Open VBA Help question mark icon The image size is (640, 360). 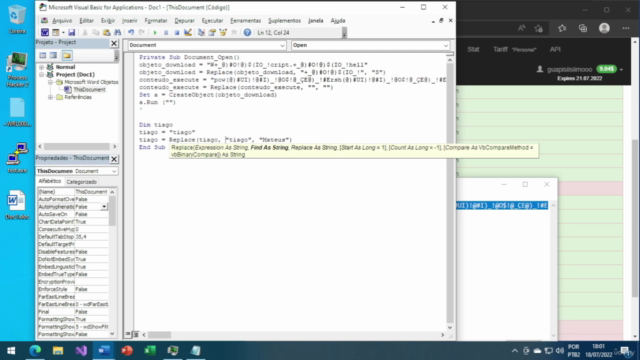click(x=247, y=33)
